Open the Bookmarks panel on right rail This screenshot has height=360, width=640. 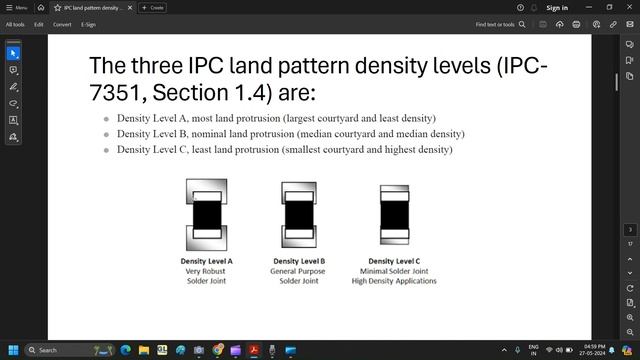(630, 60)
